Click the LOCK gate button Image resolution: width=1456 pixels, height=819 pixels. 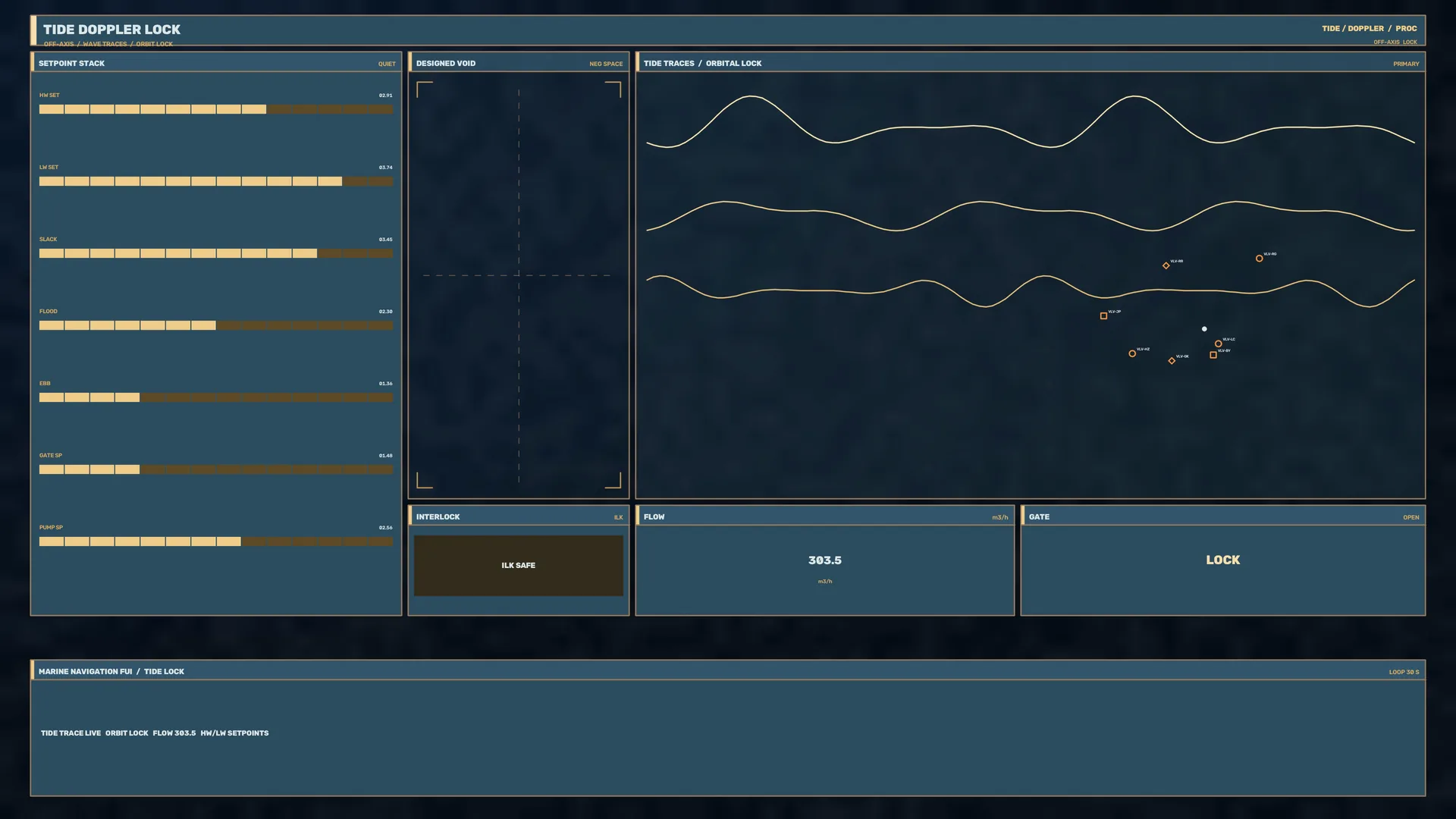1223,560
